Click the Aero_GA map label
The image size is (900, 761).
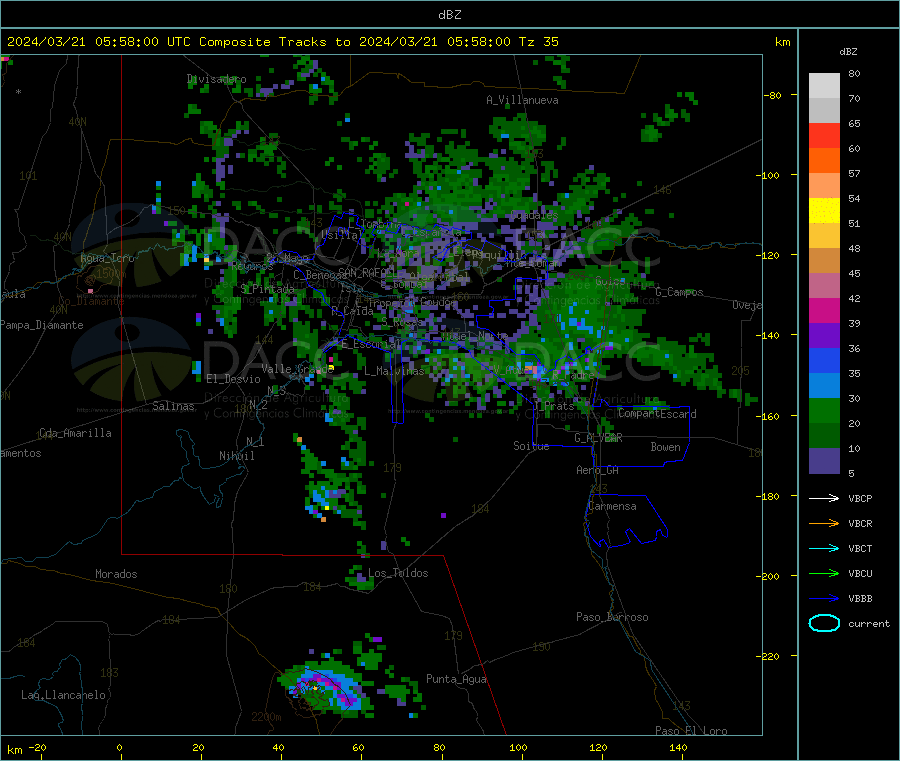coord(598,470)
